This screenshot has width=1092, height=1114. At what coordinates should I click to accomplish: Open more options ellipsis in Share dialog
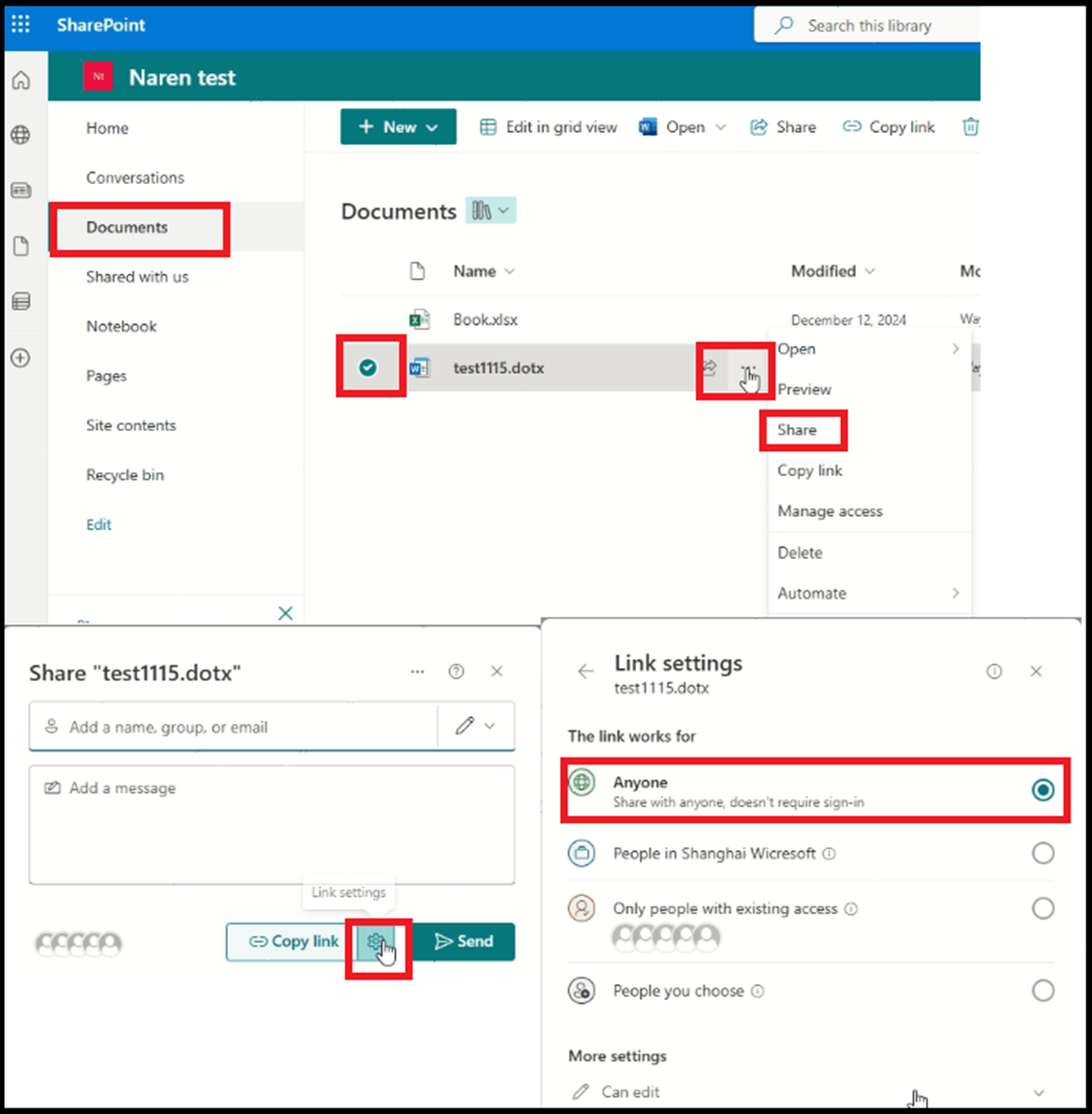click(417, 672)
